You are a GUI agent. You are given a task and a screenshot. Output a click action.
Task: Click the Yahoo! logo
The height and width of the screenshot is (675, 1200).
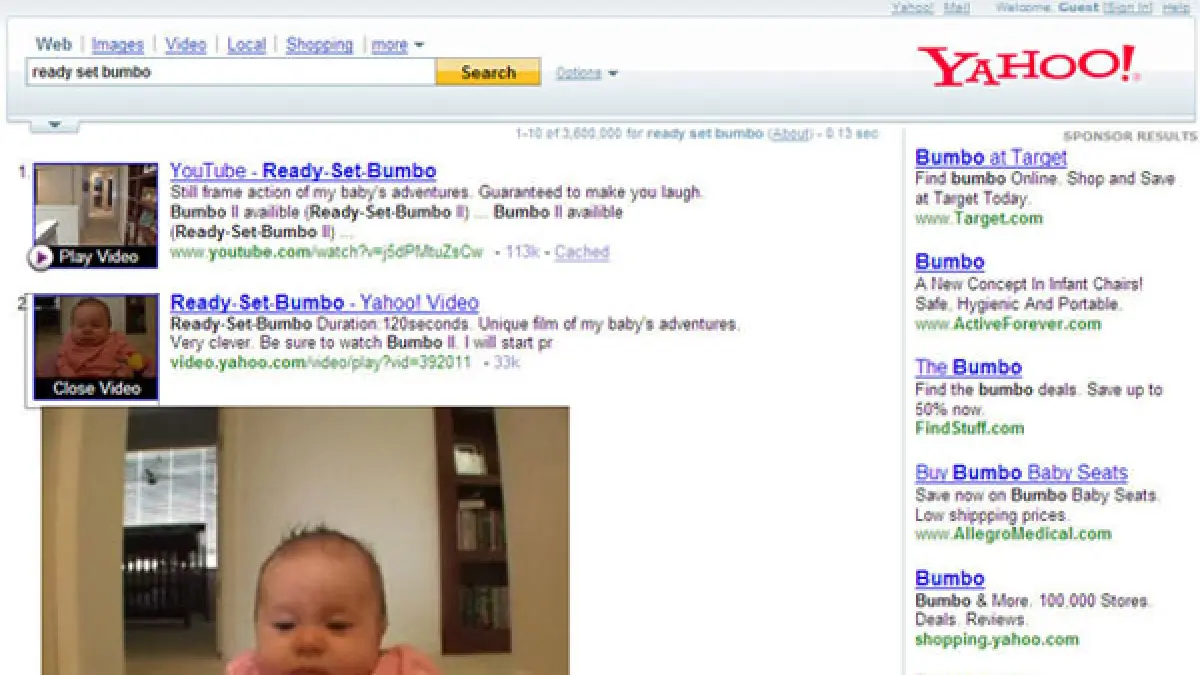[x=1028, y=67]
